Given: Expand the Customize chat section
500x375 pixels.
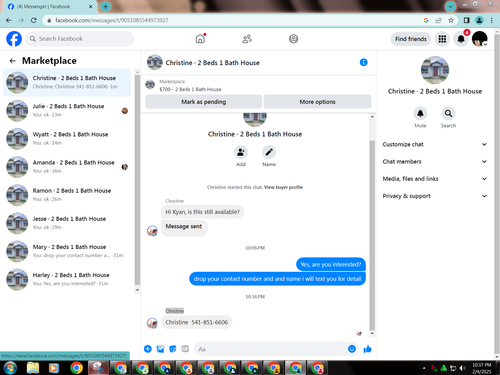Looking at the screenshot, I should (435, 144).
